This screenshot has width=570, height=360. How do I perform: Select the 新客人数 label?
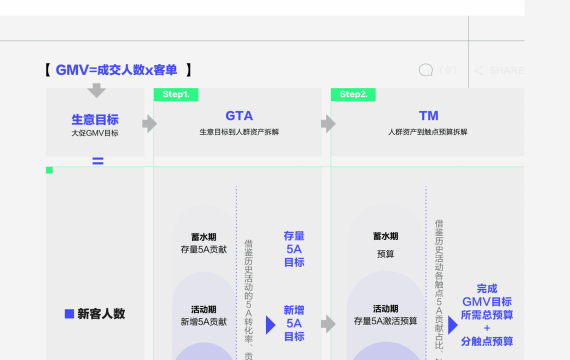click(101, 313)
